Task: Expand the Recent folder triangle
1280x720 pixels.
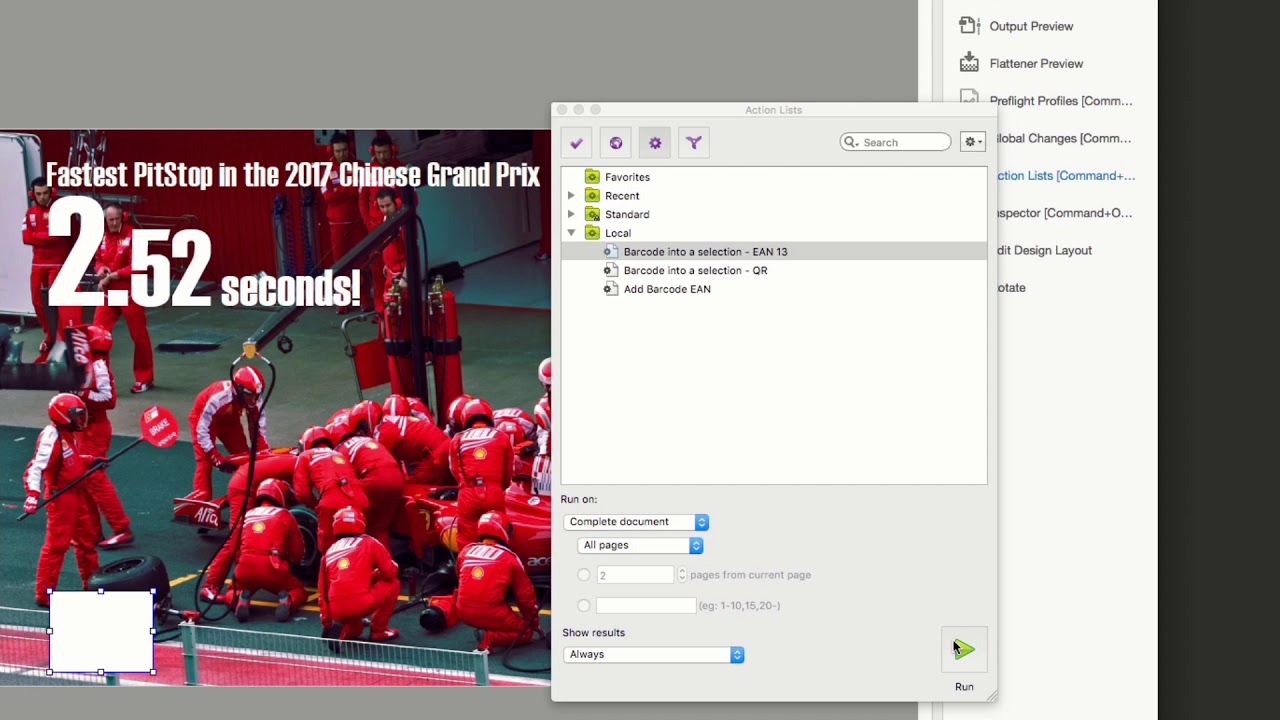Action: (x=571, y=196)
